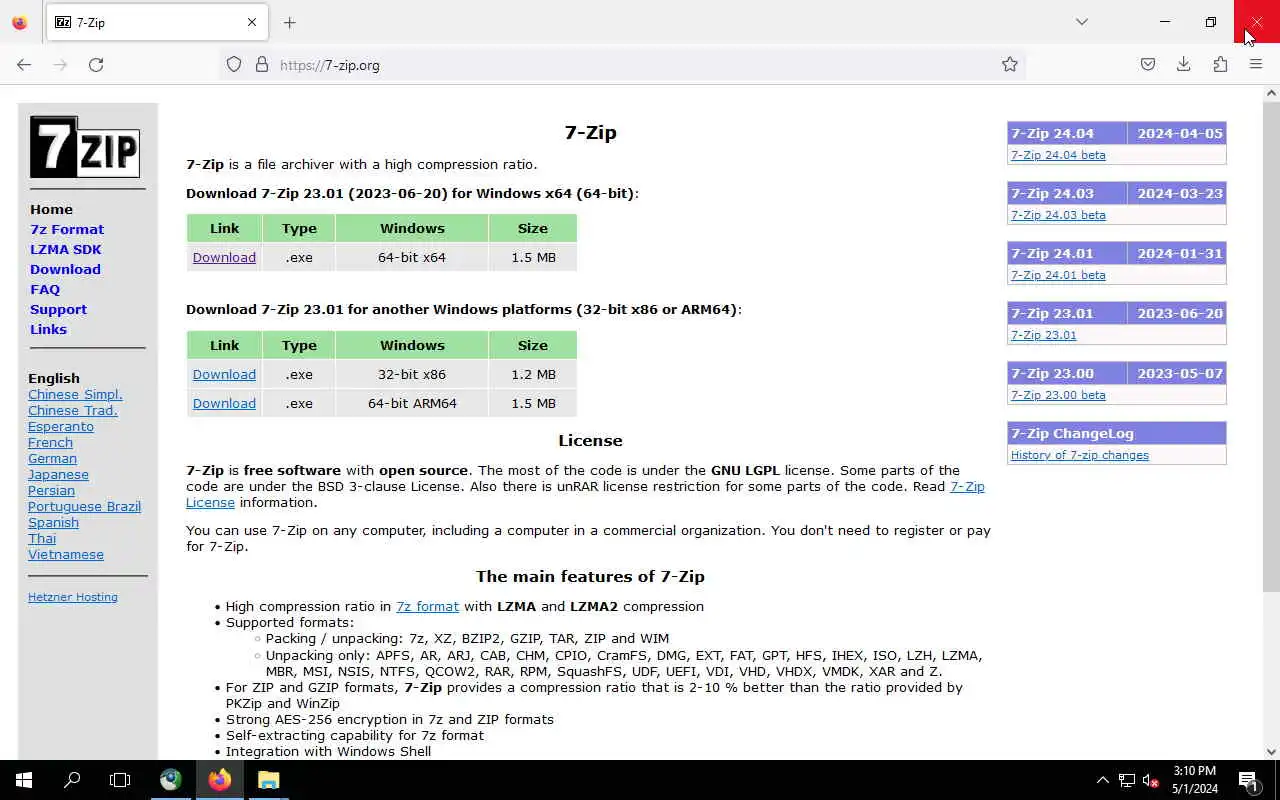Switch language to Portuguese Brazil

click(84, 506)
